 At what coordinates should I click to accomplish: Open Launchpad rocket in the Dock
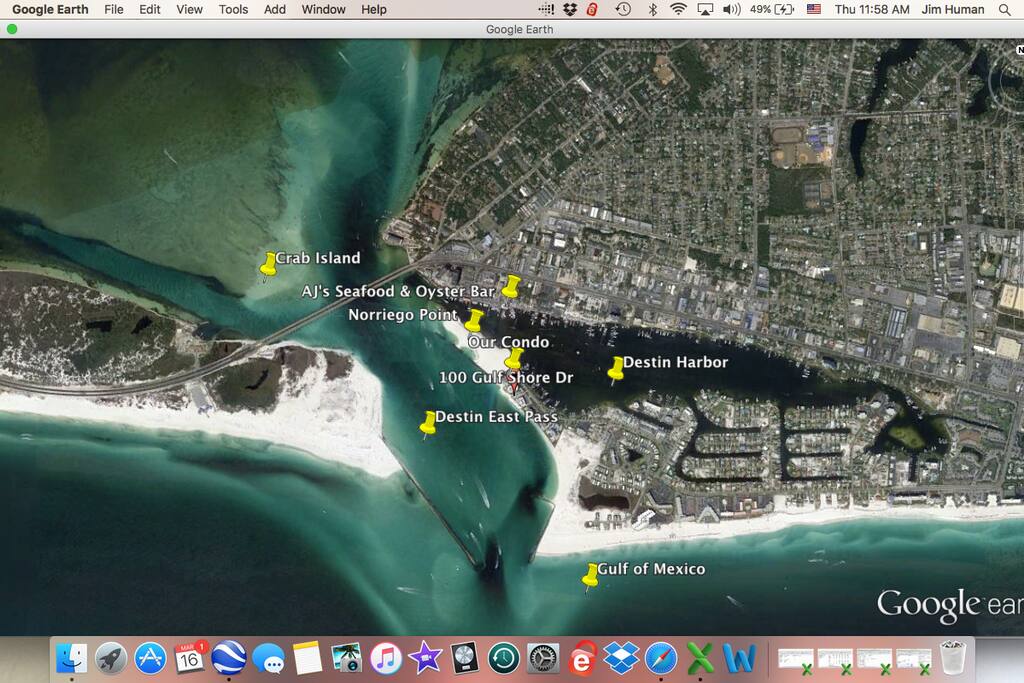111,658
